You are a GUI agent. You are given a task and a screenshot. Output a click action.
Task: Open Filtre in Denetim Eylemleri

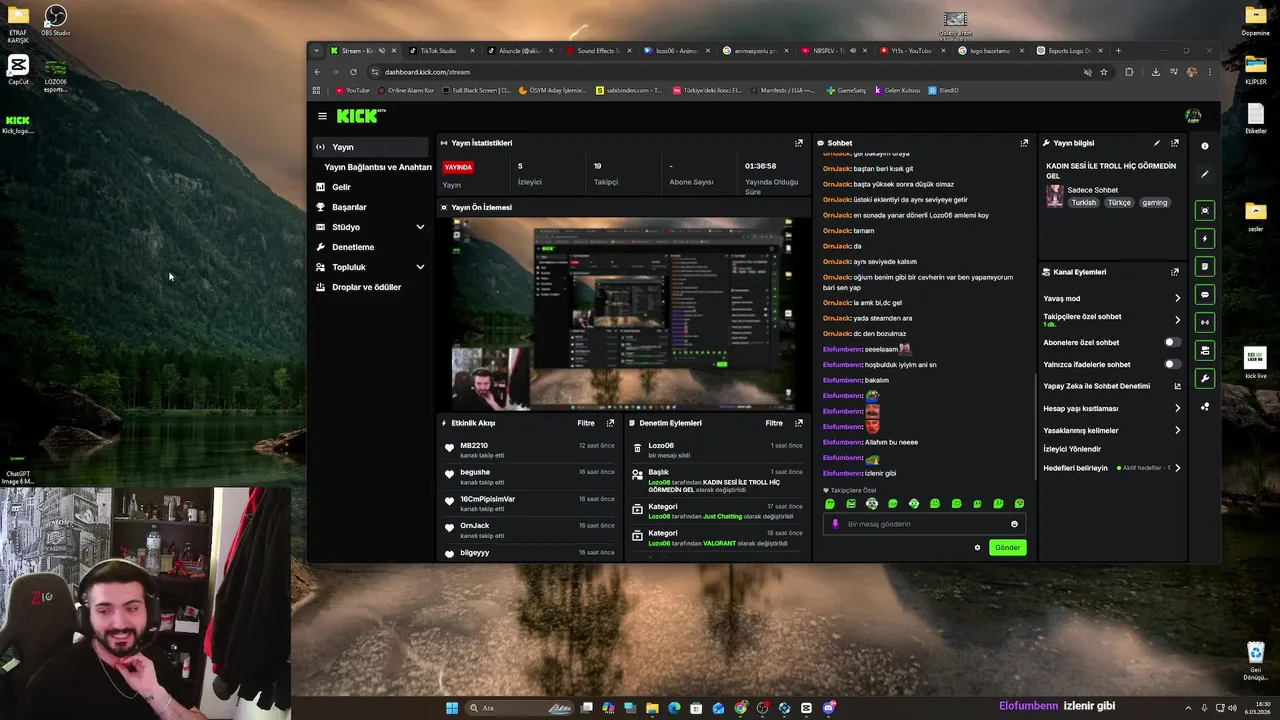[774, 423]
